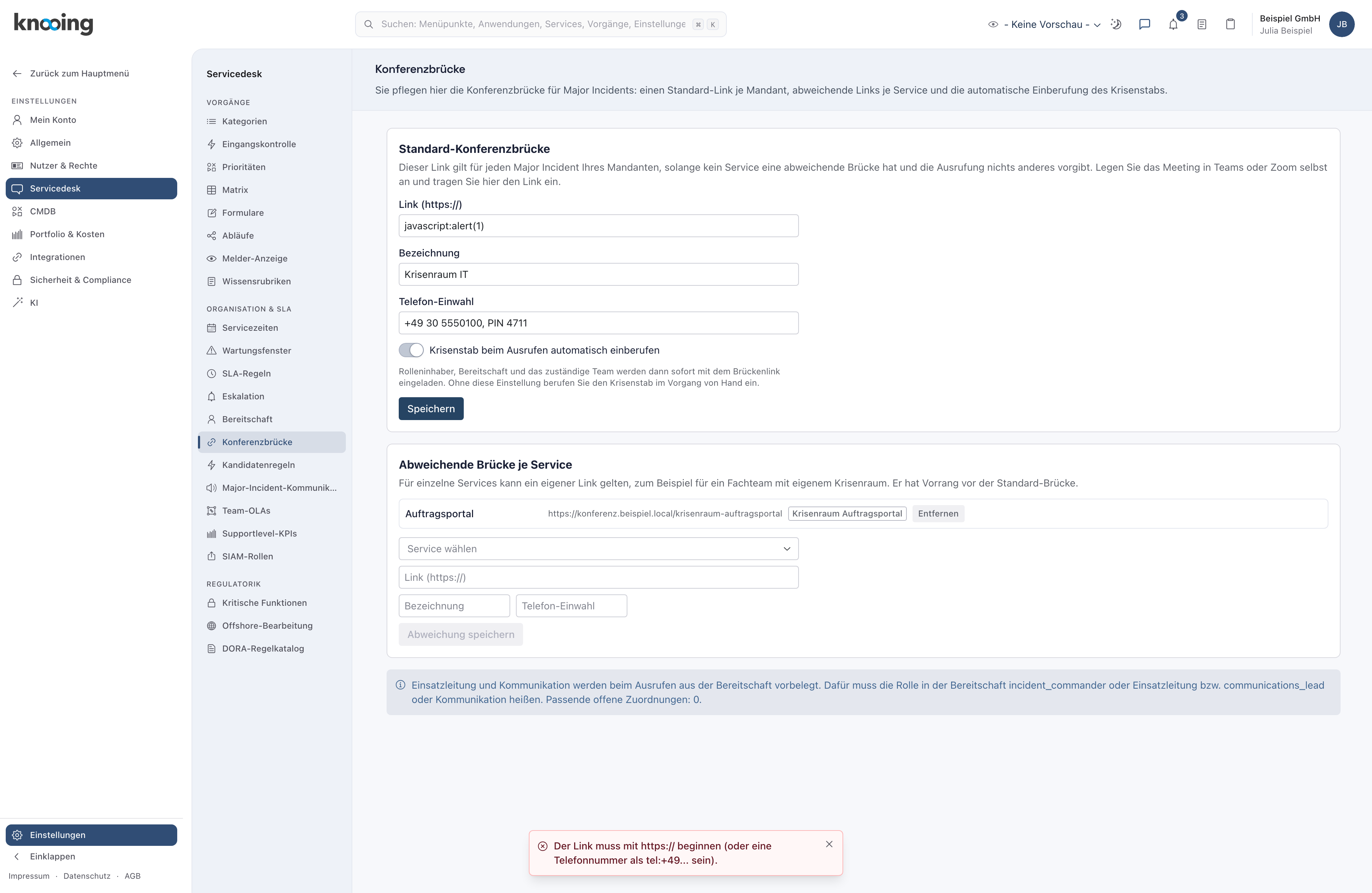The height and width of the screenshot is (893, 1372).
Task: Click the dark mode moon icon
Action: click(1116, 24)
